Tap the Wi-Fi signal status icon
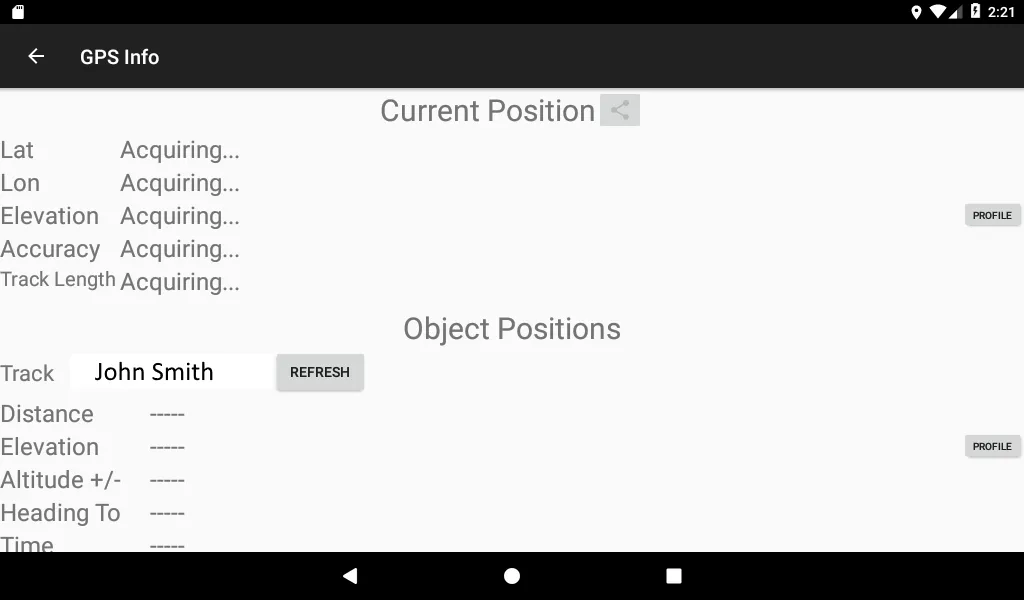This screenshot has height=600, width=1024. click(938, 12)
